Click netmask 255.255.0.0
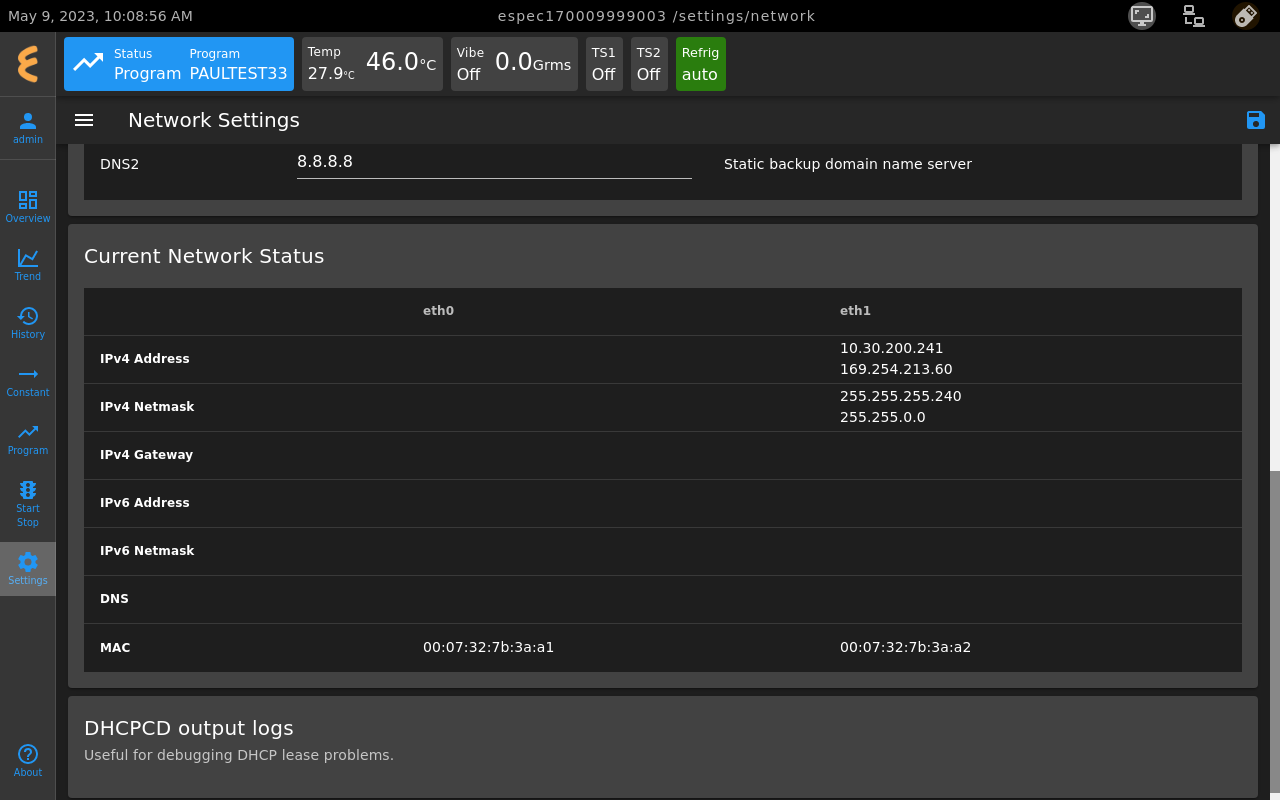 pos(883,417)
